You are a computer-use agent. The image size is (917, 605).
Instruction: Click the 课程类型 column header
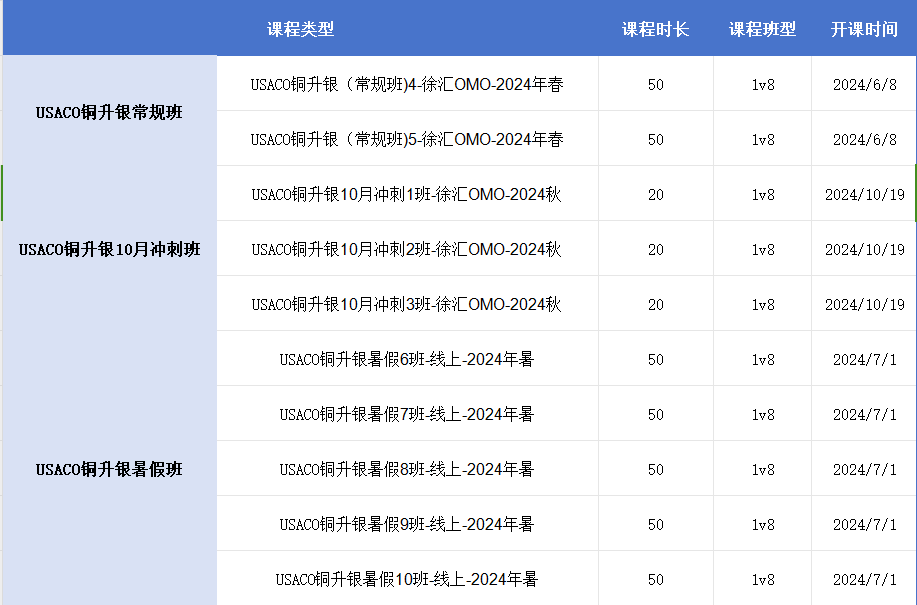(300, 29)
